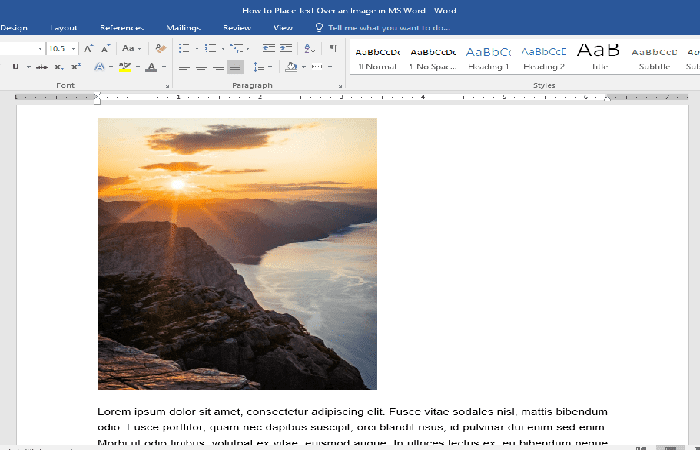Viewport: 700px width, 450px height.
Task: Toggle underline formatting
Action: (15, 67)
